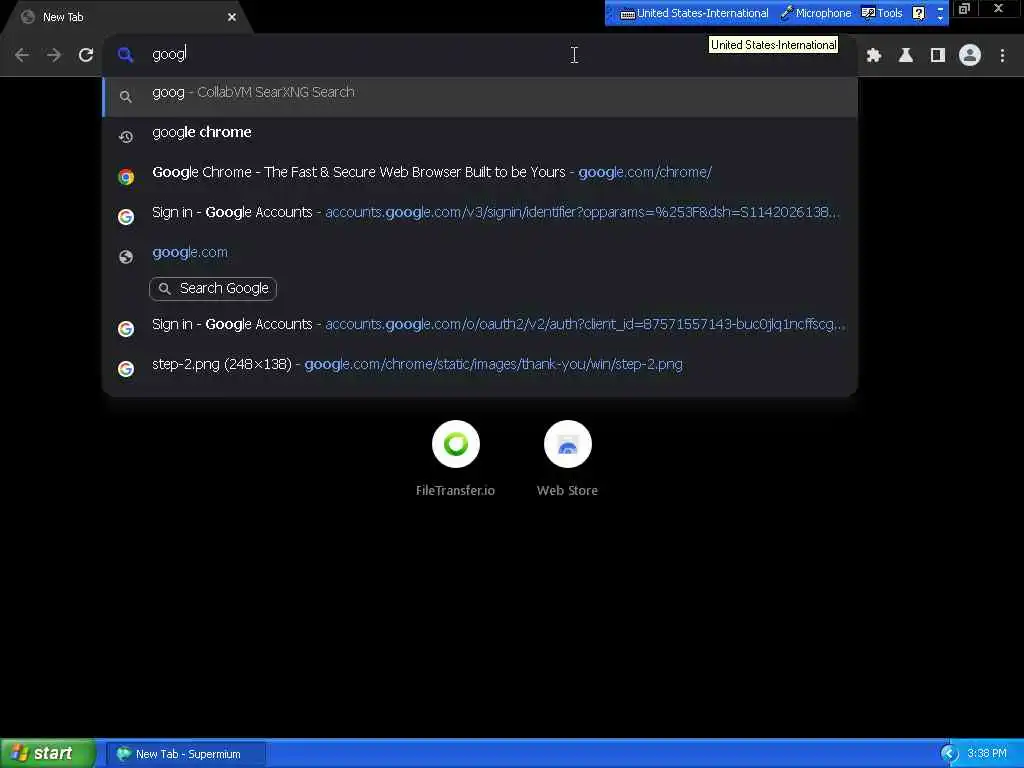1024x768 pixels.
Task: Restore down the browser window
Action: [964, 9]
